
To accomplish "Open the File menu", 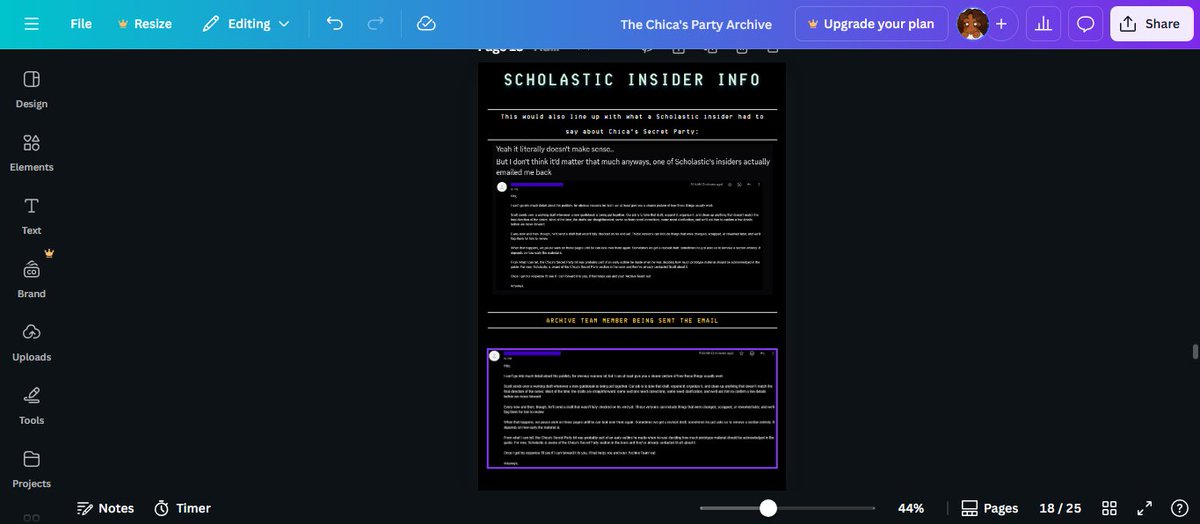I will [81, 23].
